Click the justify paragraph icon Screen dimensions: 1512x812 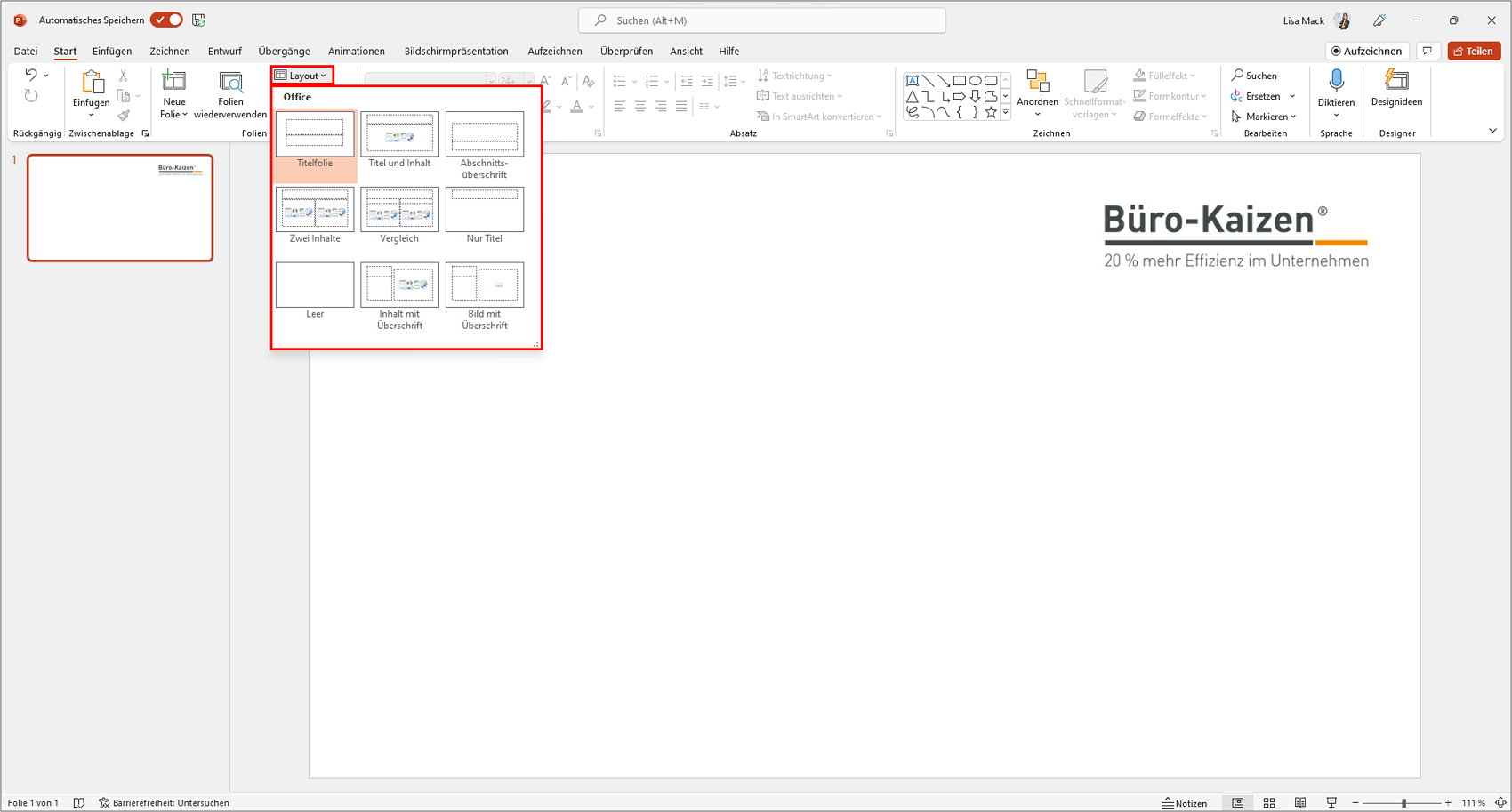tap(681, 106)
